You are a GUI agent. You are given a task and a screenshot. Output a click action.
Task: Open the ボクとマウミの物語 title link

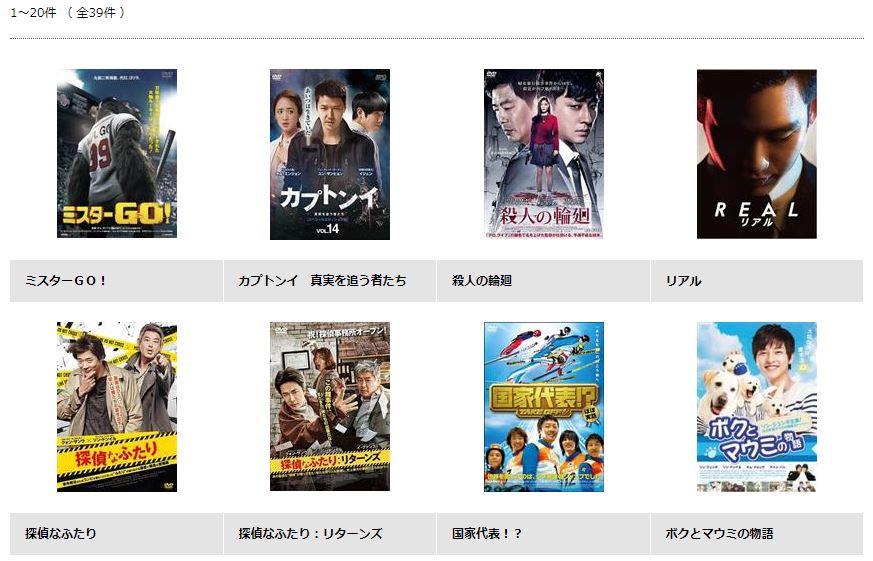(719, 533)
